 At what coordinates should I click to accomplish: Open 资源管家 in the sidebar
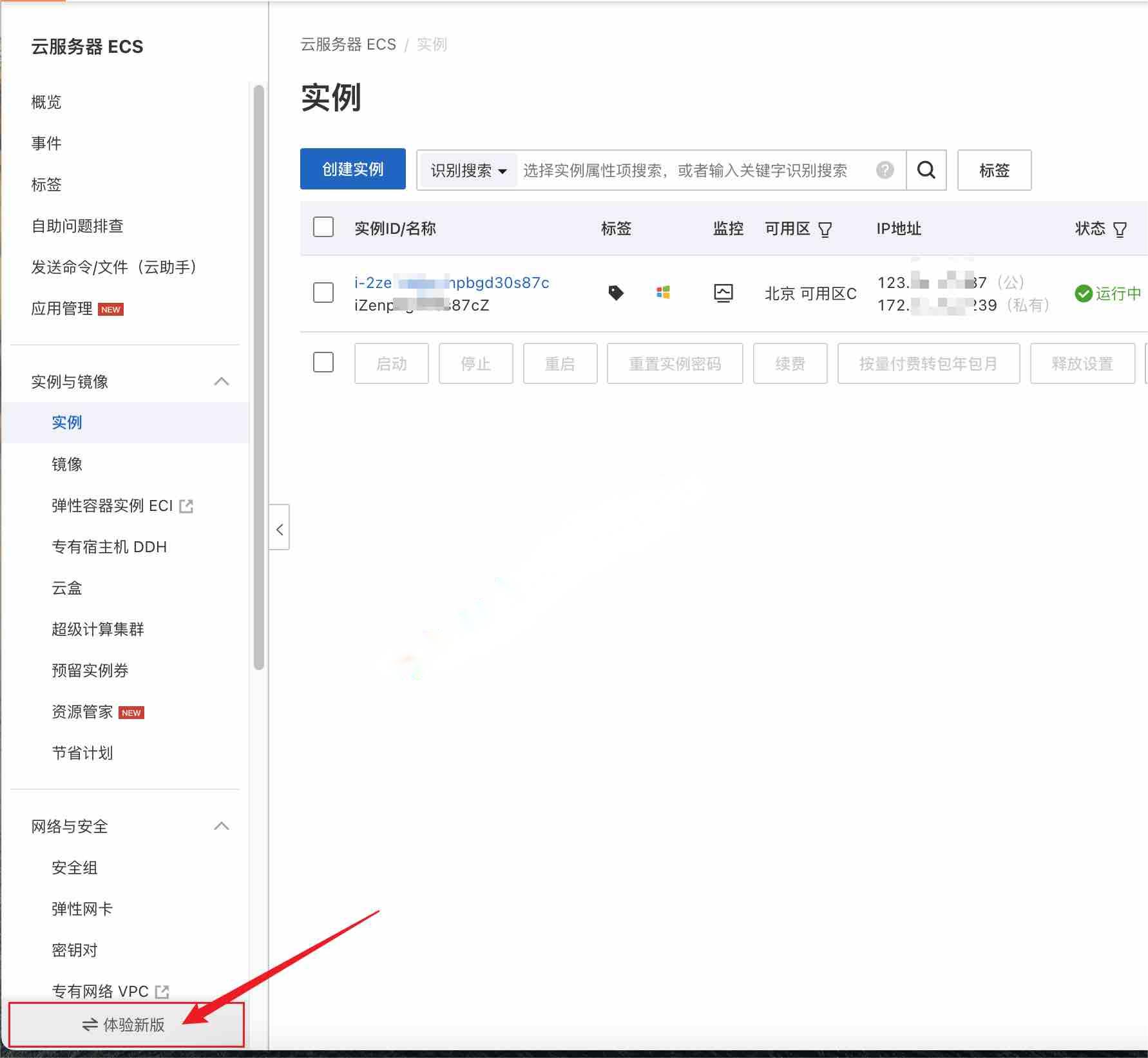[82, 712]
